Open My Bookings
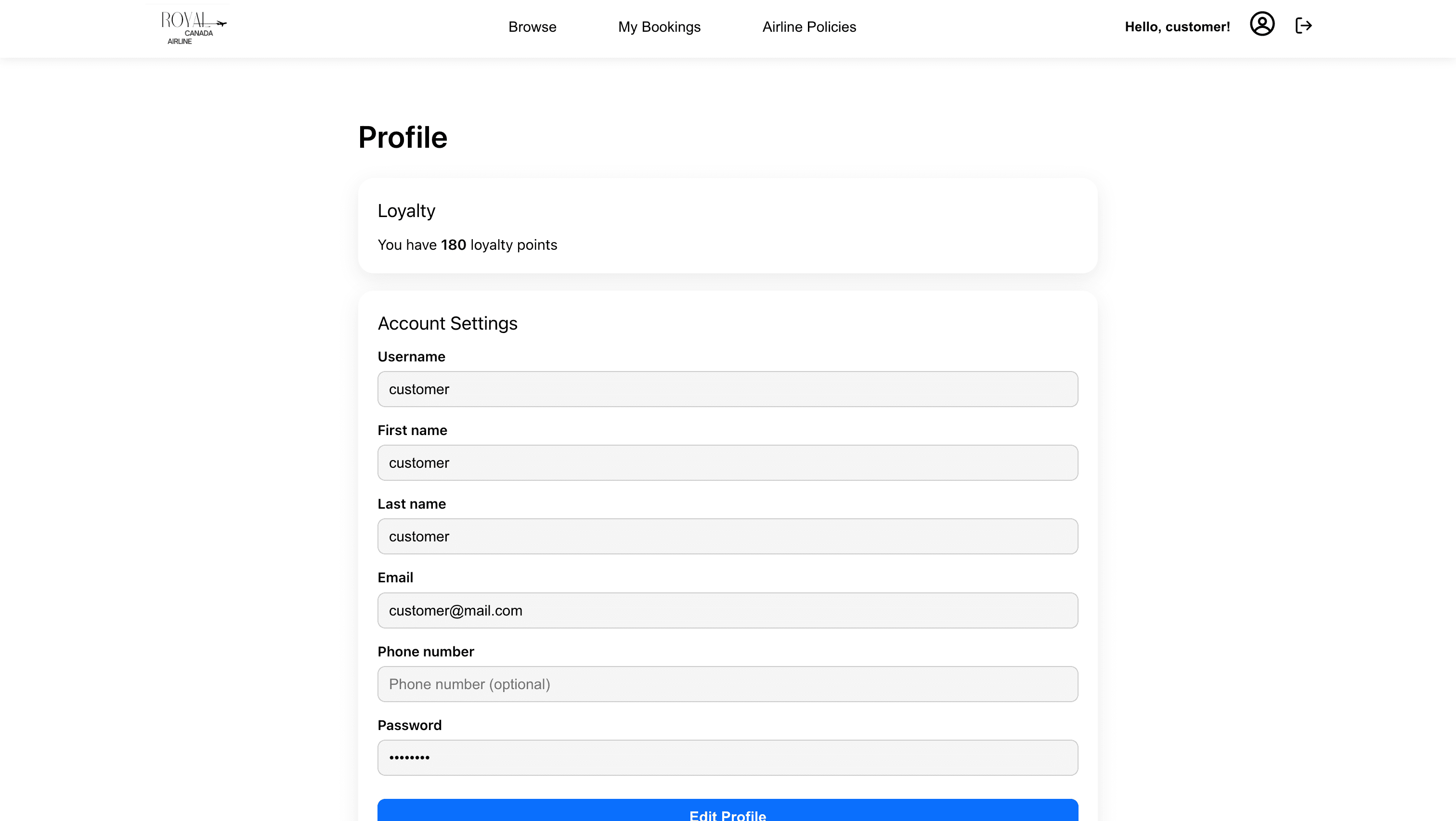This screenshot has width=1456, height=821. click(x=659, y=26)
